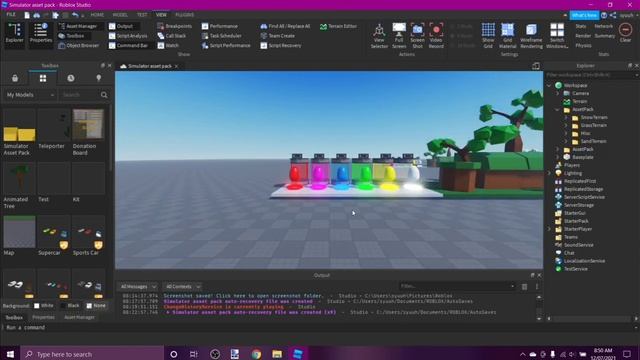The height and width of the screenshot is (360, 640).
Task: Click the What's New button
Action: pyautogui.click(x=584, y=16)
